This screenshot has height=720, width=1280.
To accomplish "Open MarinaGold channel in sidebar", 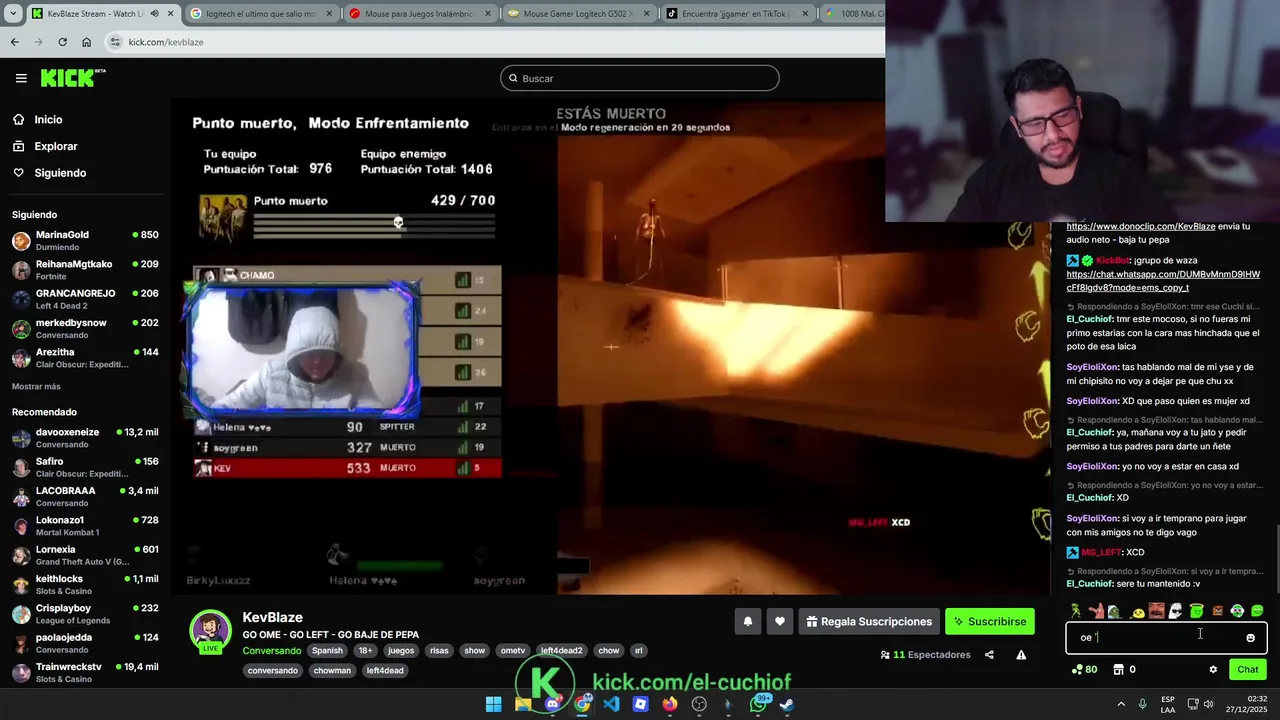I will pyautogui.click(x=85, y=241).
